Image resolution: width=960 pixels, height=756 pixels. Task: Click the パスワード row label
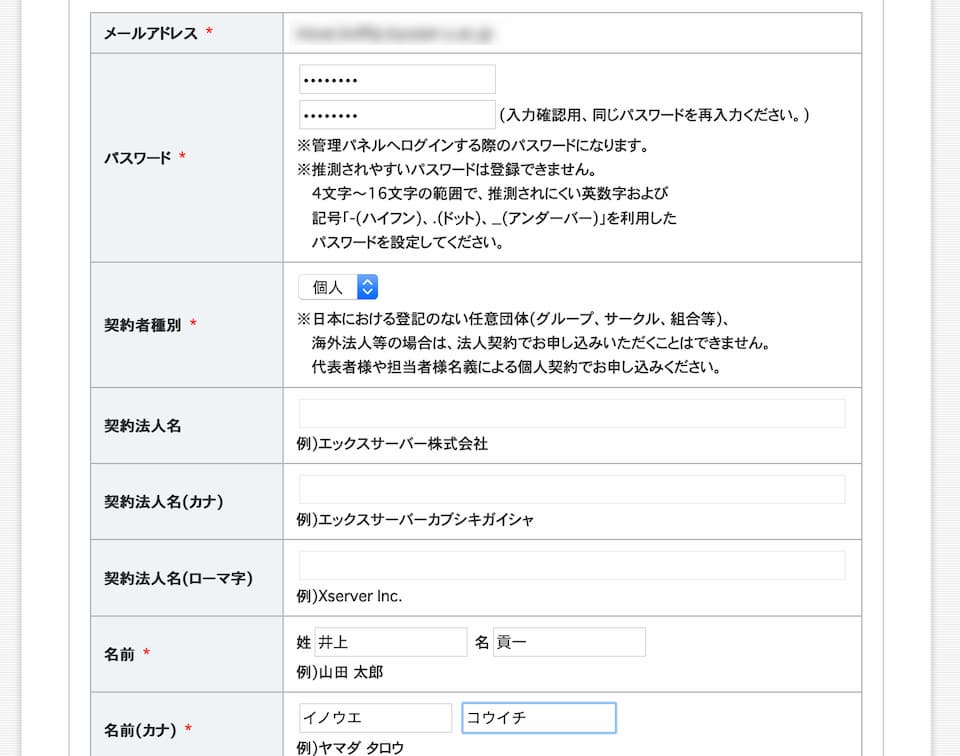click(x=138, y=158)
